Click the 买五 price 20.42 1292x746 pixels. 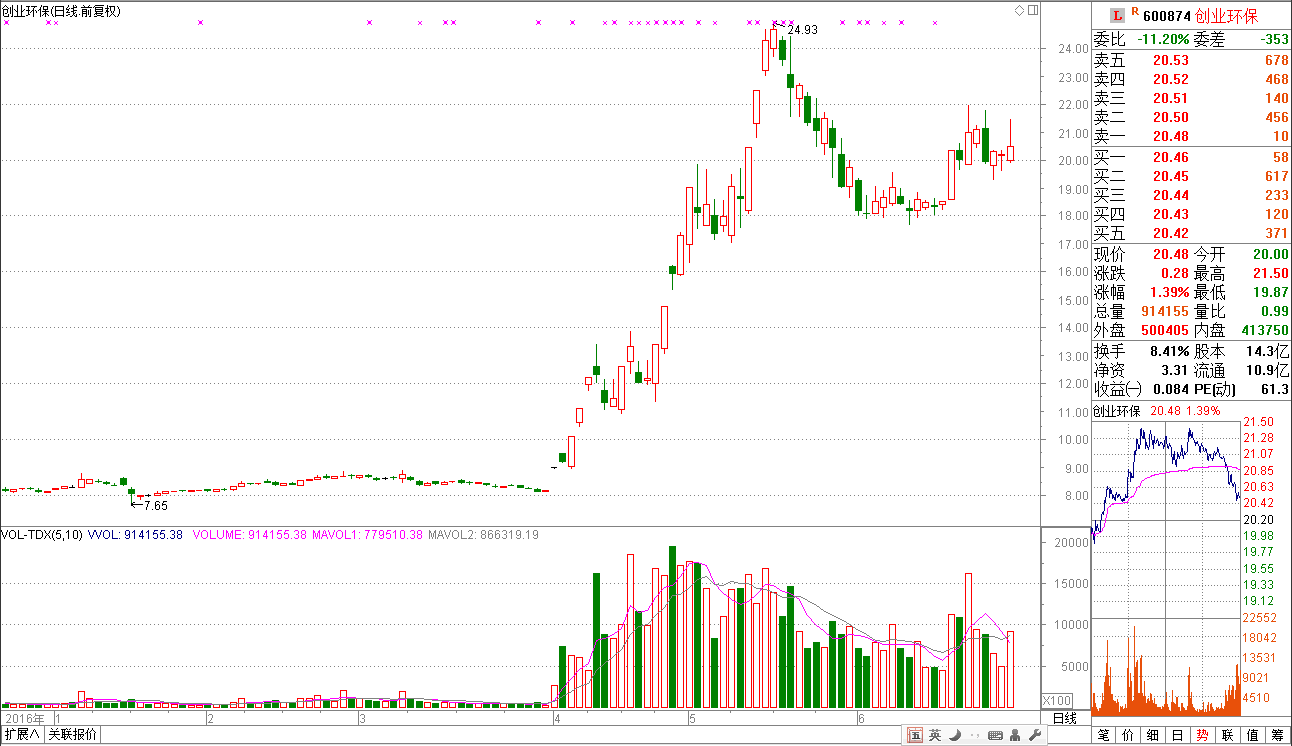point(1171,233)
